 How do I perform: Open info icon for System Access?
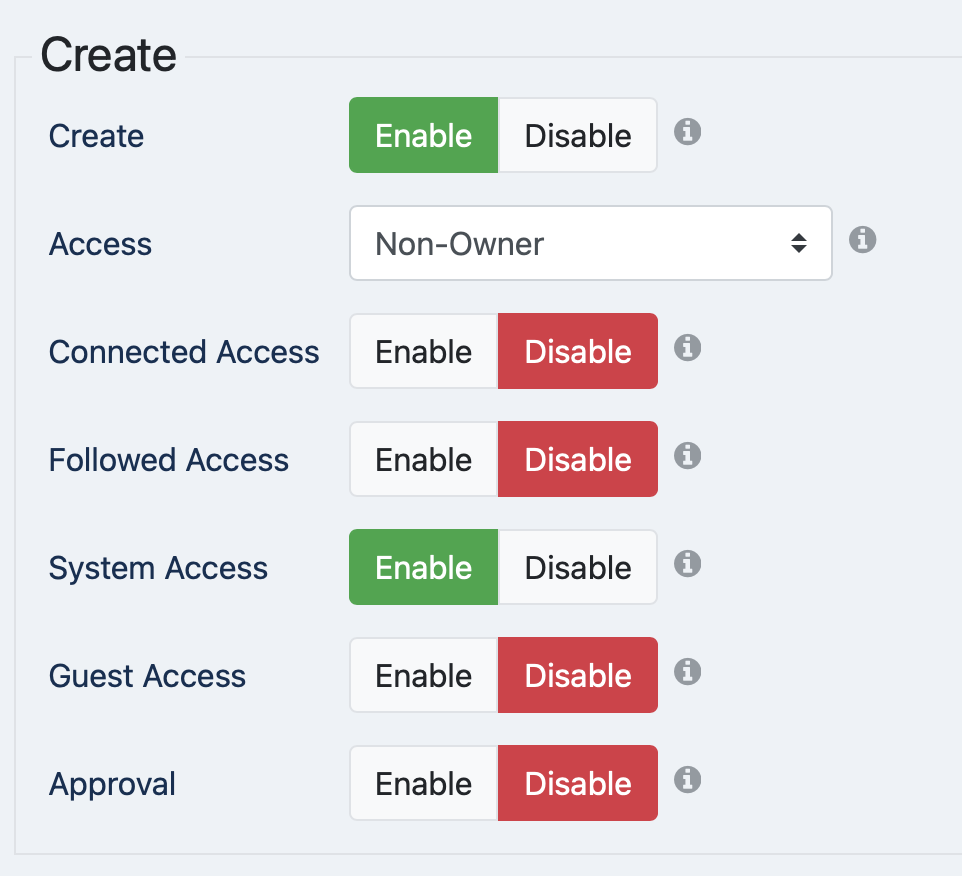pos(687,564)
